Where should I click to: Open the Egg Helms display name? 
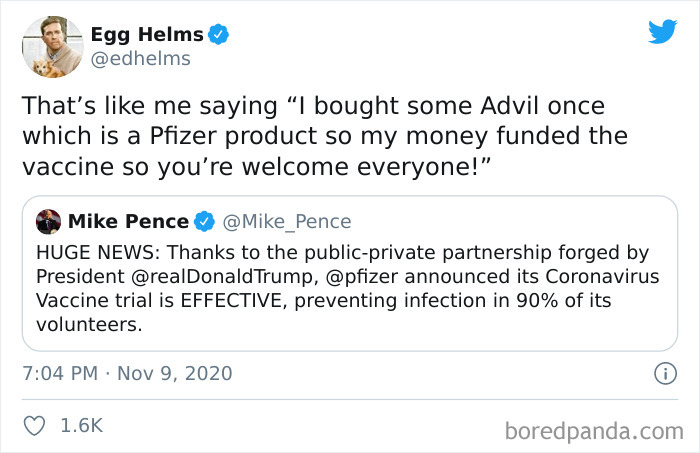click(147, 35)
